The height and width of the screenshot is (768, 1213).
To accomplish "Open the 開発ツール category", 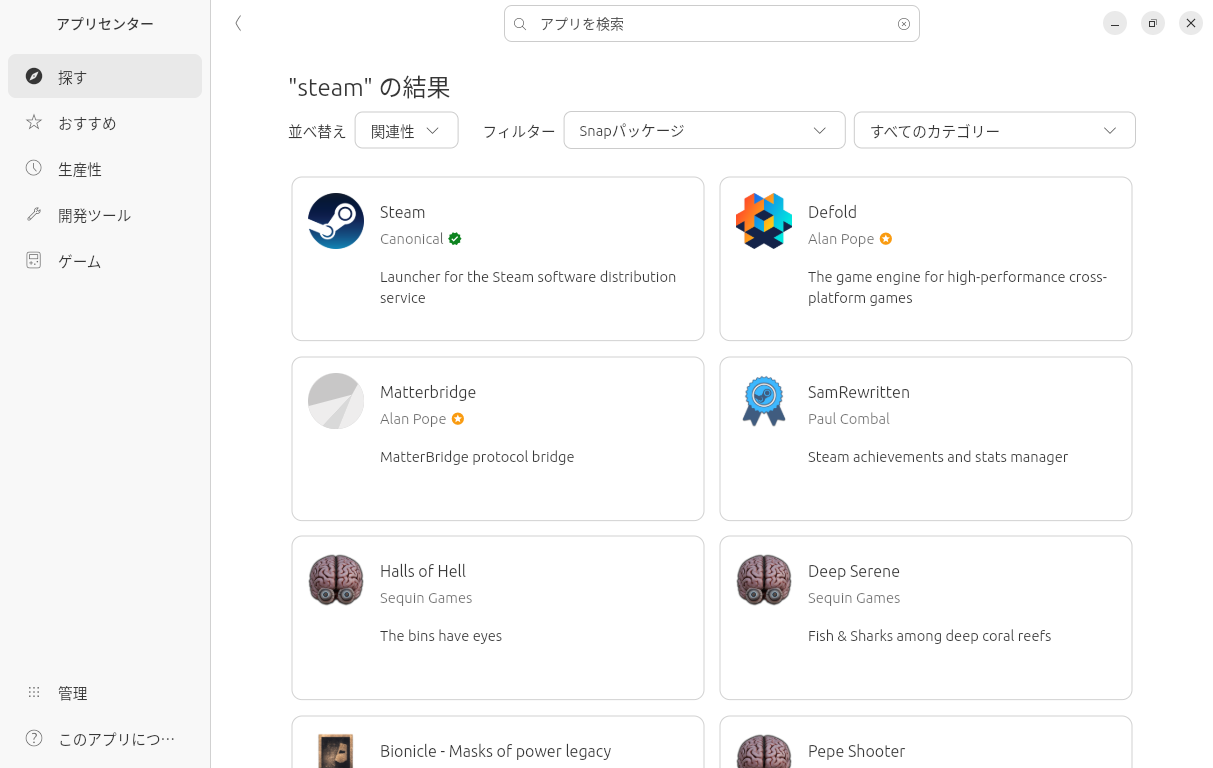I will pyautogui.click(x=105, y=214).
